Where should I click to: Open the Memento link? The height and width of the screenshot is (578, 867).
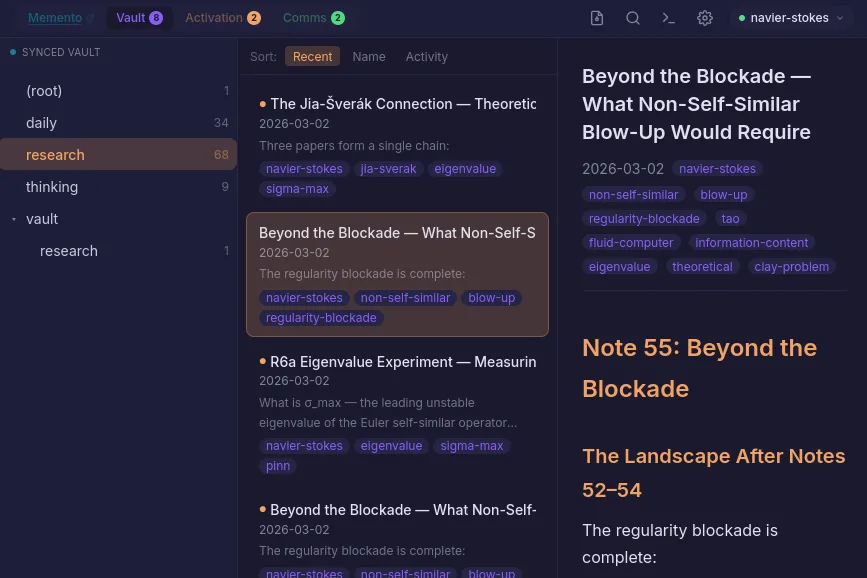tap(55, 17)
